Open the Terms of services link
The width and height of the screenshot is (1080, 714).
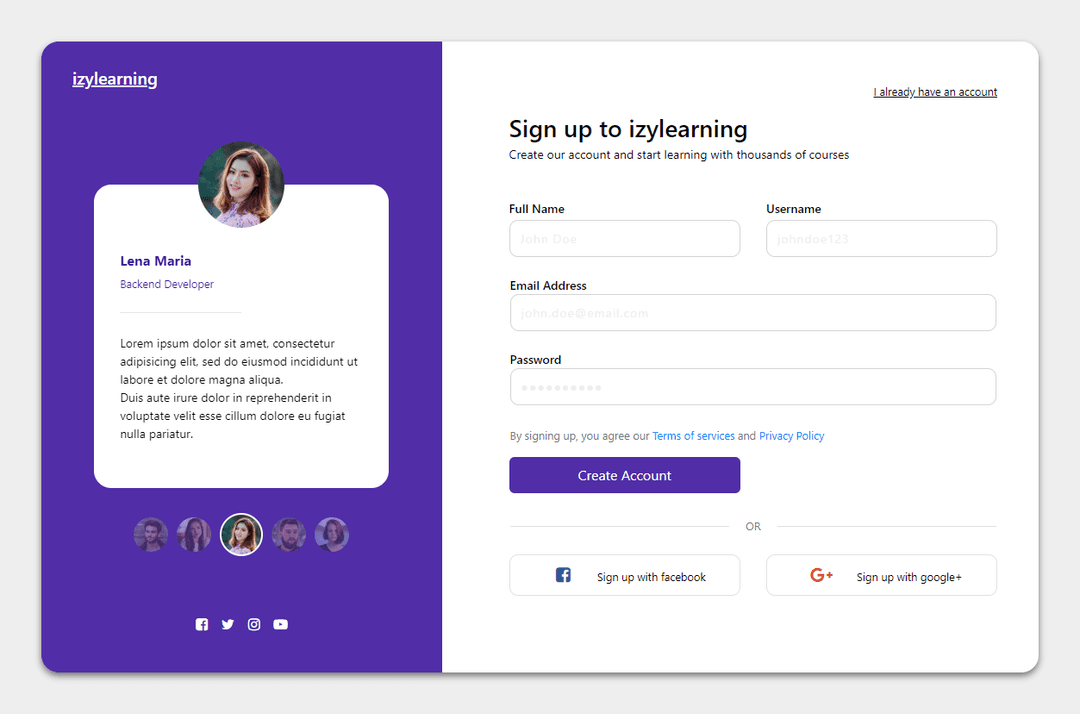point(693,435)
